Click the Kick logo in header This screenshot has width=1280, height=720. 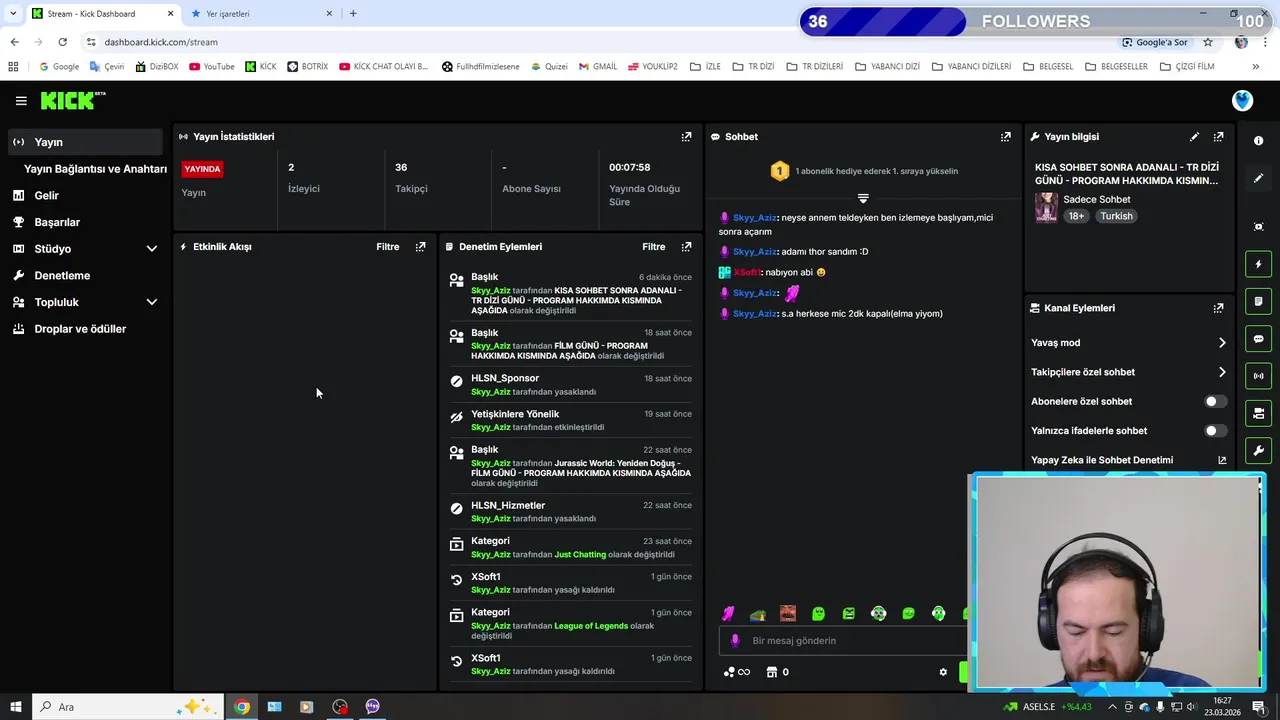click(x=72, y=100)
